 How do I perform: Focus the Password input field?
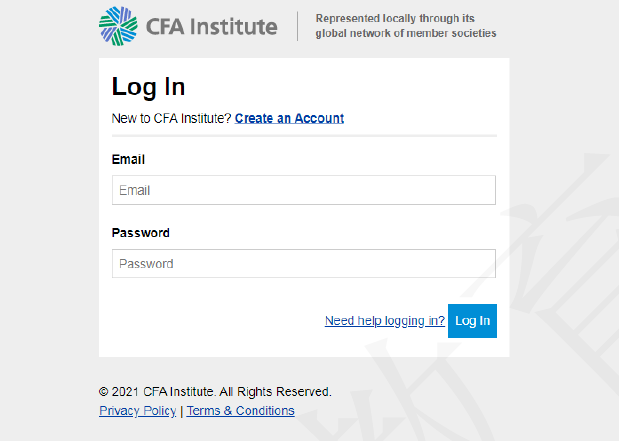point(304,264)
